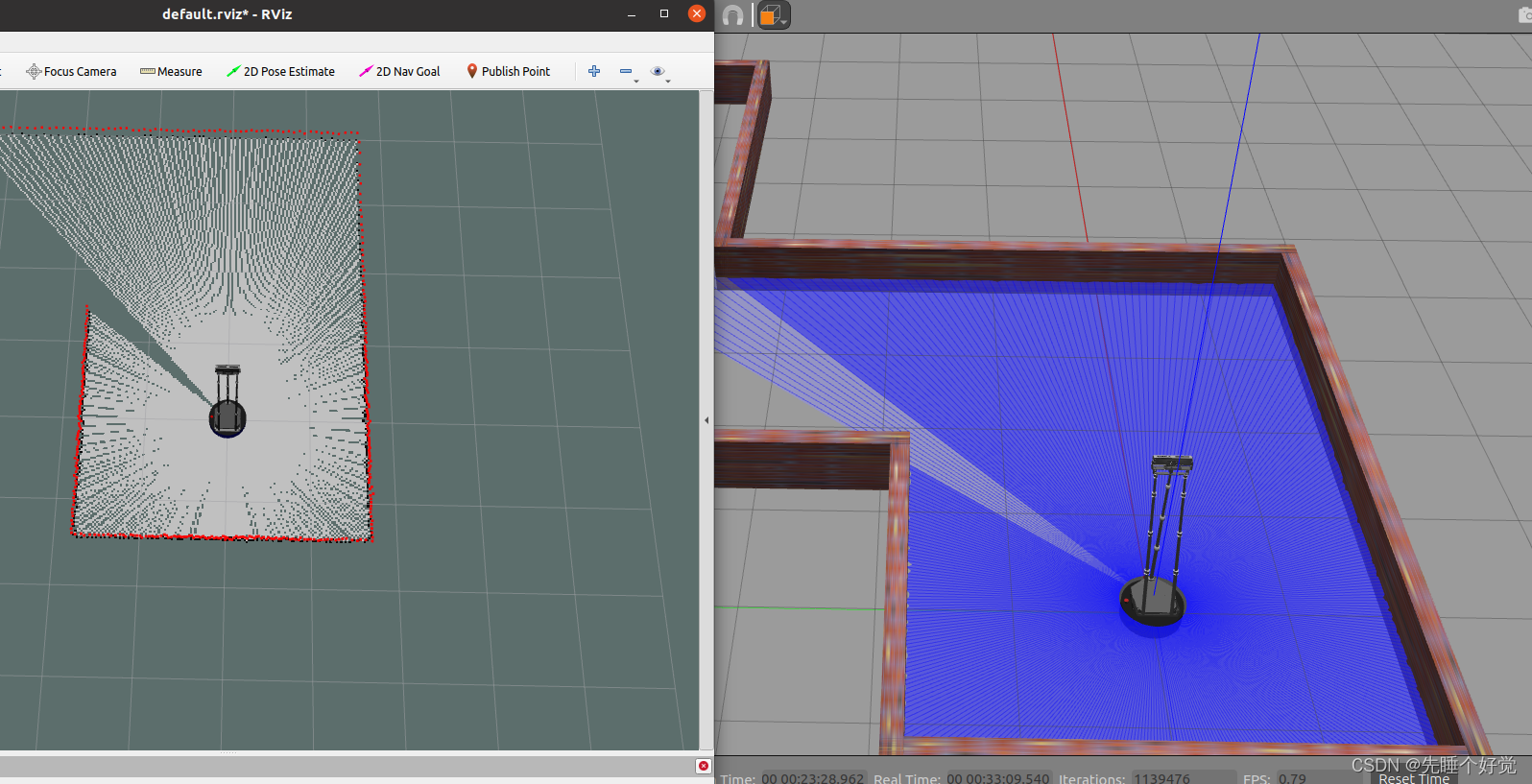
Task: Select the Focus Camera tool in RViz
Action: tap(71, 71)
